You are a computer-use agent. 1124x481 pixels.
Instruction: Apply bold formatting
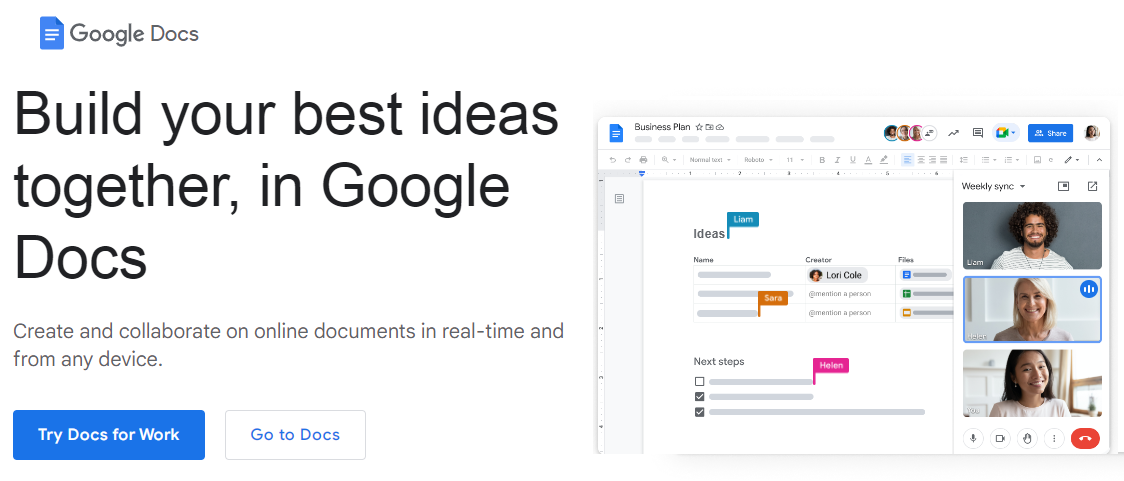coord(822,160)
